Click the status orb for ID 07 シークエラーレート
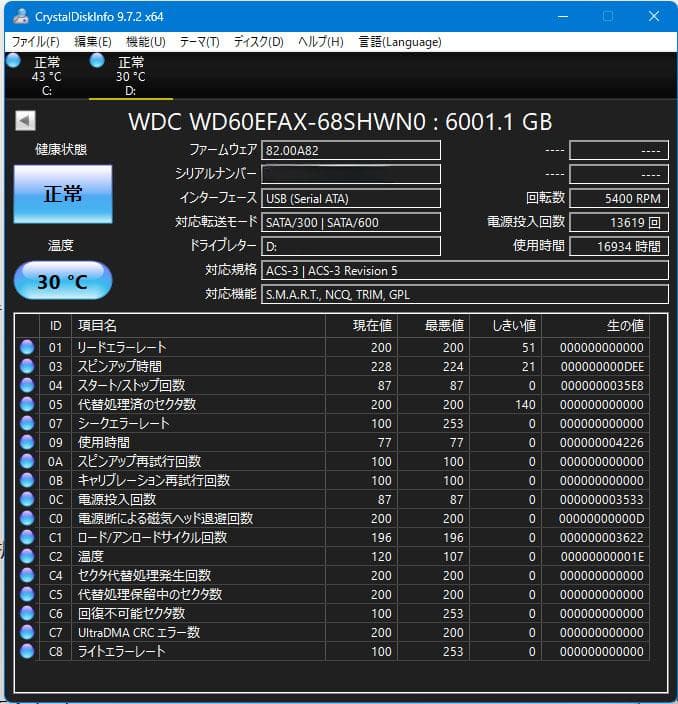 27,423
